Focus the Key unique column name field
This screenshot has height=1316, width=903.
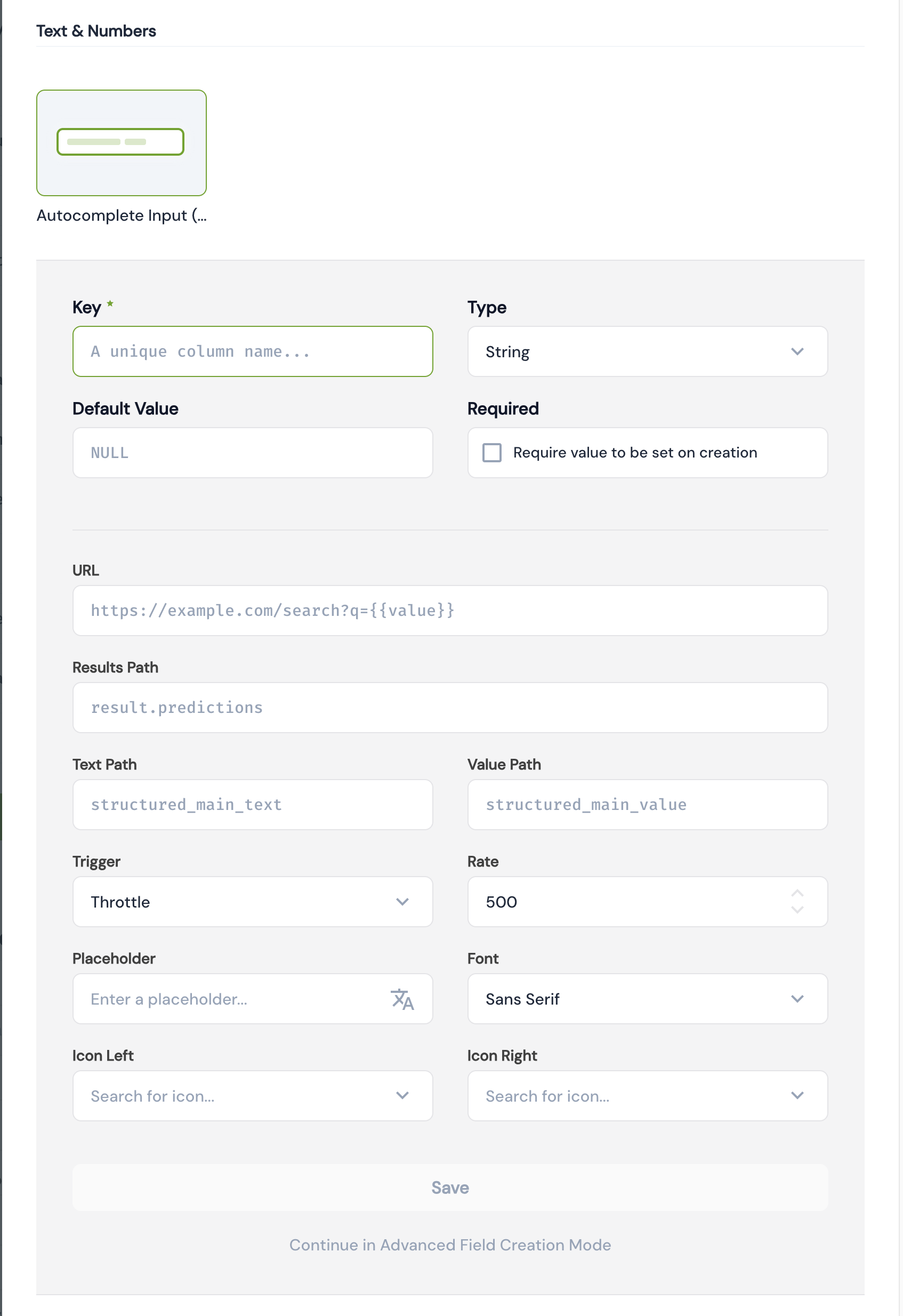pyautogui.click(x=253, y=351)
